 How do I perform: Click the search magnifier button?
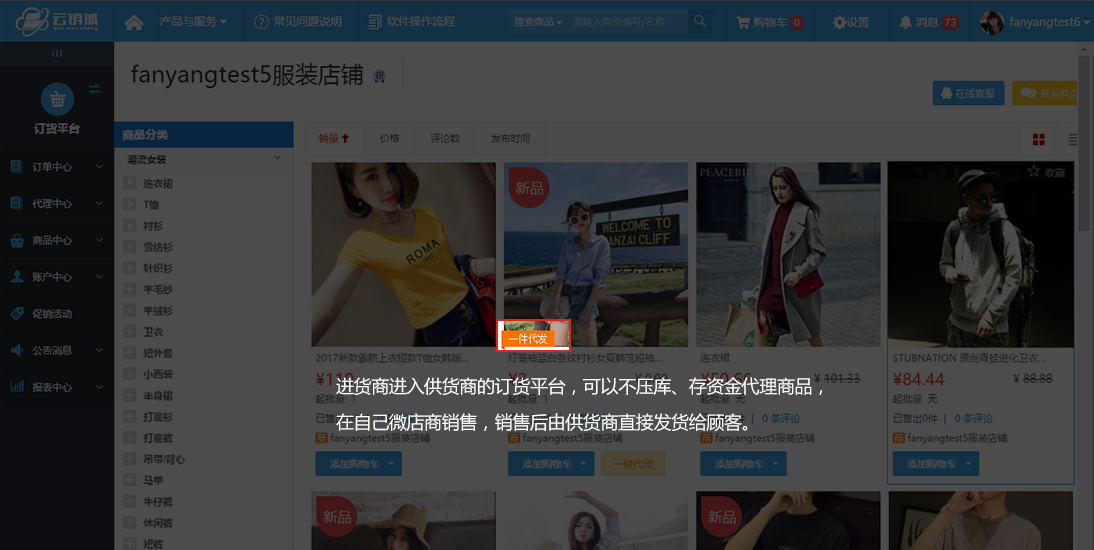click(700, 22)
